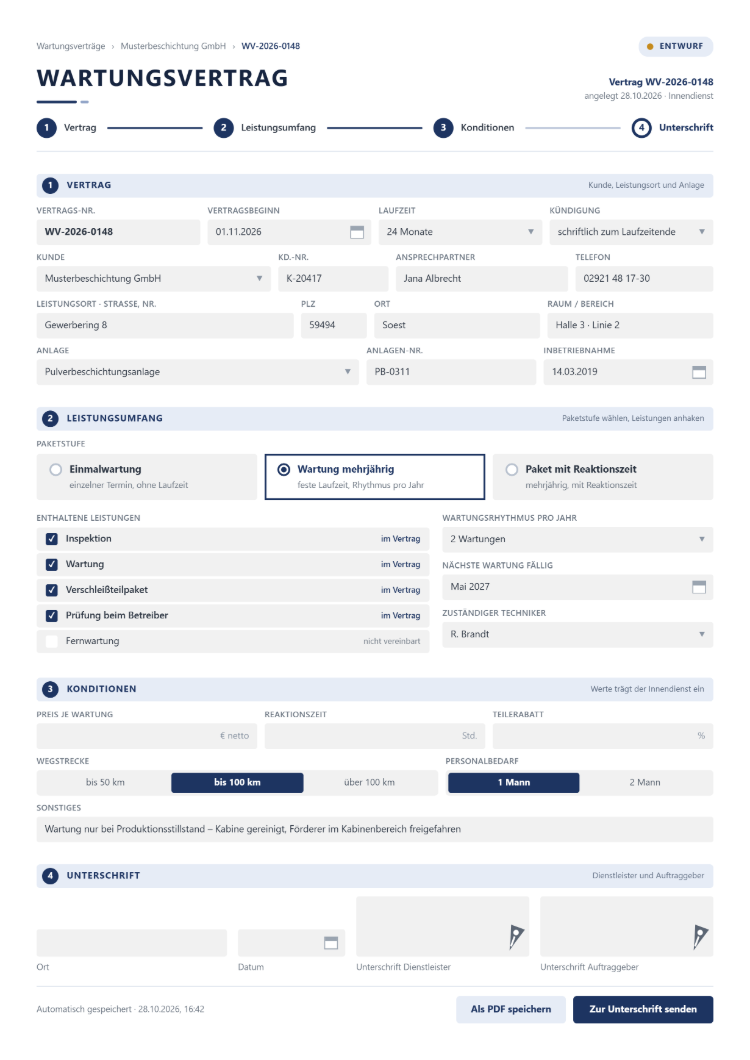The width and height of the screenshot is (750, 1060).
Task: Click the Als PDF speichern button
Action: coord(511,1009)
